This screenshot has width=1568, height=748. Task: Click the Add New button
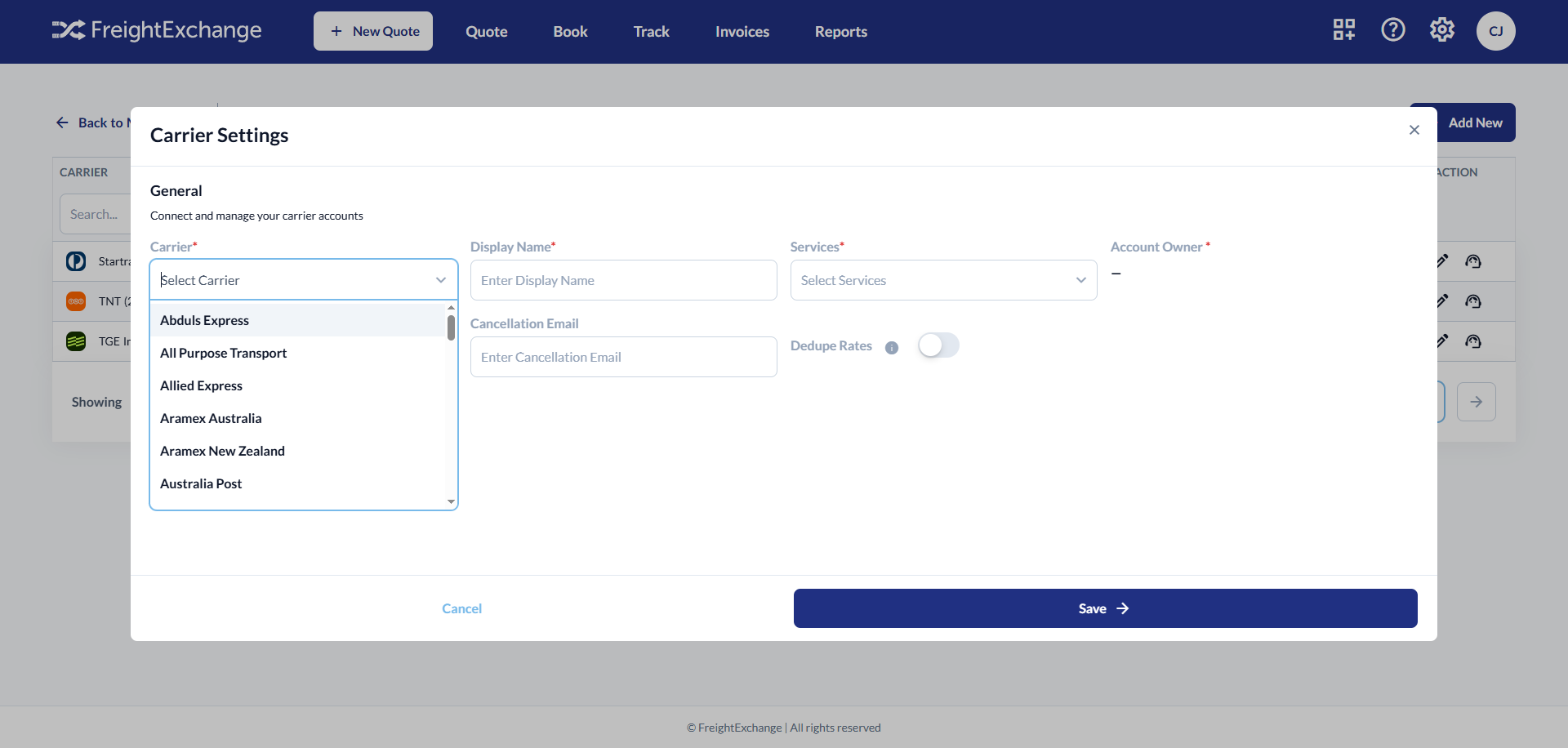point(1475,122)
